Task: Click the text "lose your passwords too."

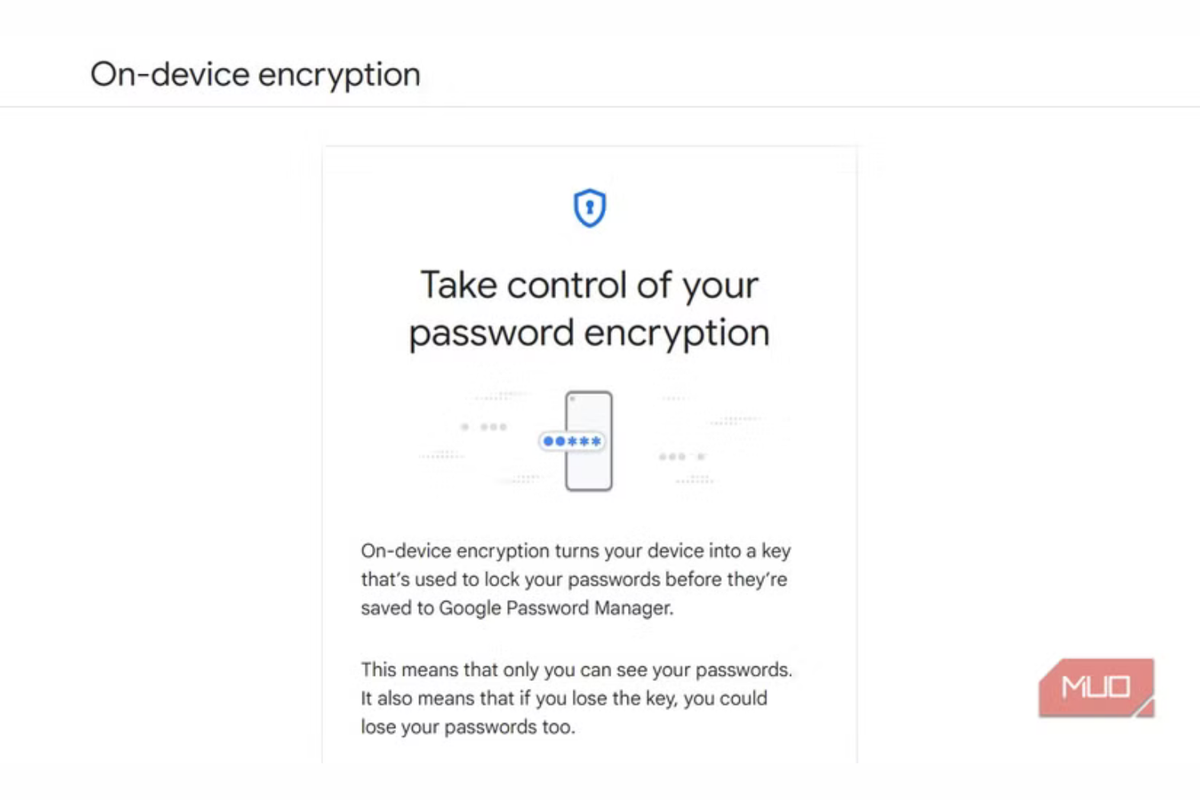Action: click(x=468, y=727)
